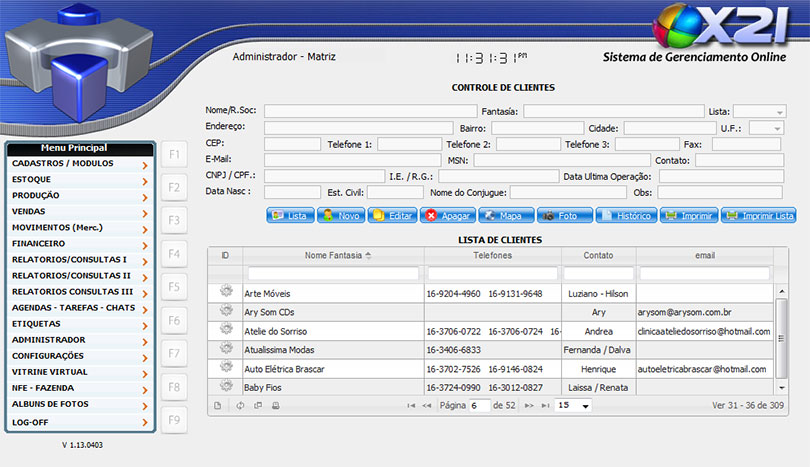Go to the last page of results

[x=546, y=406]
